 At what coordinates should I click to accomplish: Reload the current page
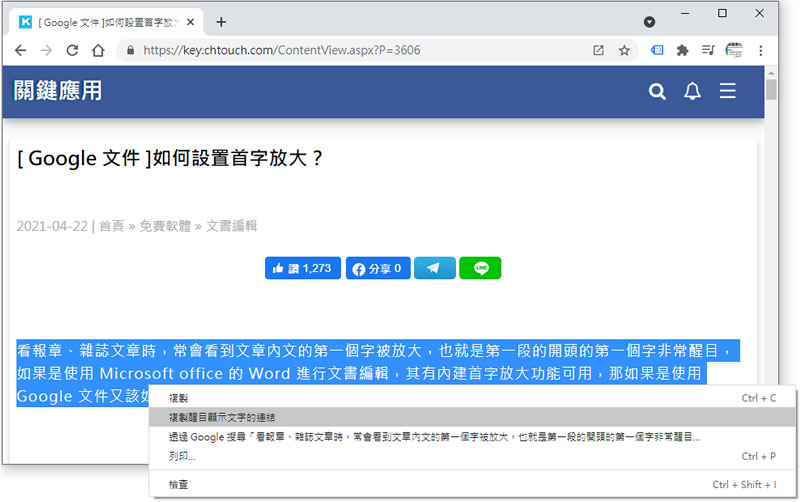72,51
